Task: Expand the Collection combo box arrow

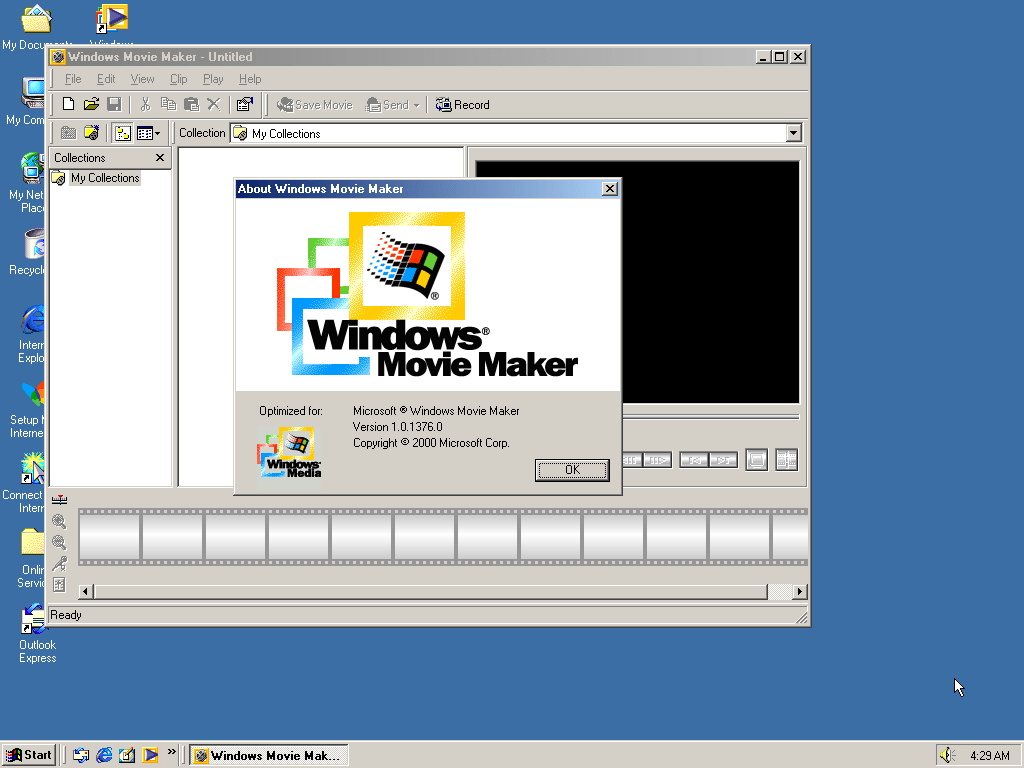Action: click(793, 133)
